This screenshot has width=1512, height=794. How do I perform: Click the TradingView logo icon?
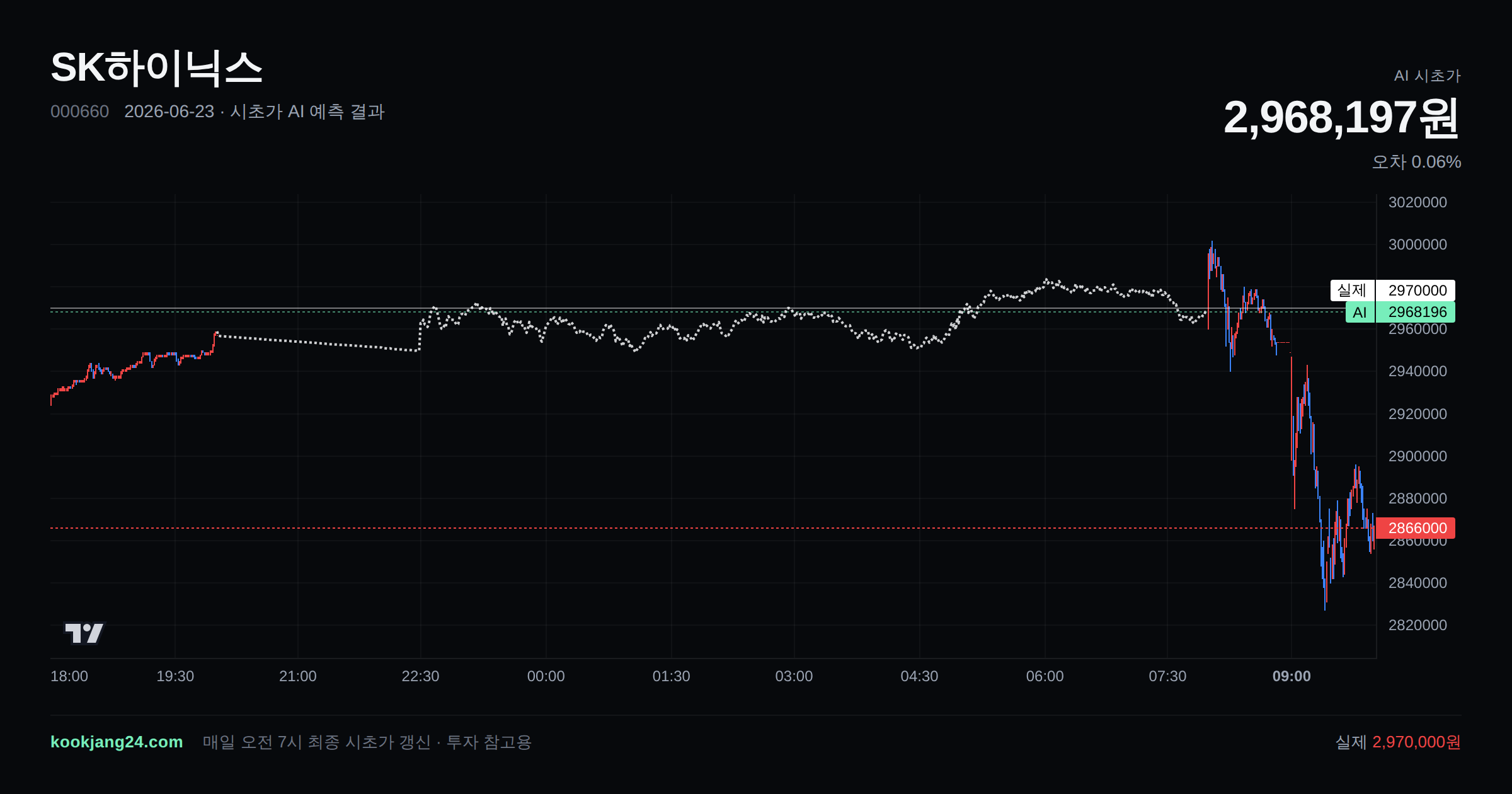[x=84, y=633]
